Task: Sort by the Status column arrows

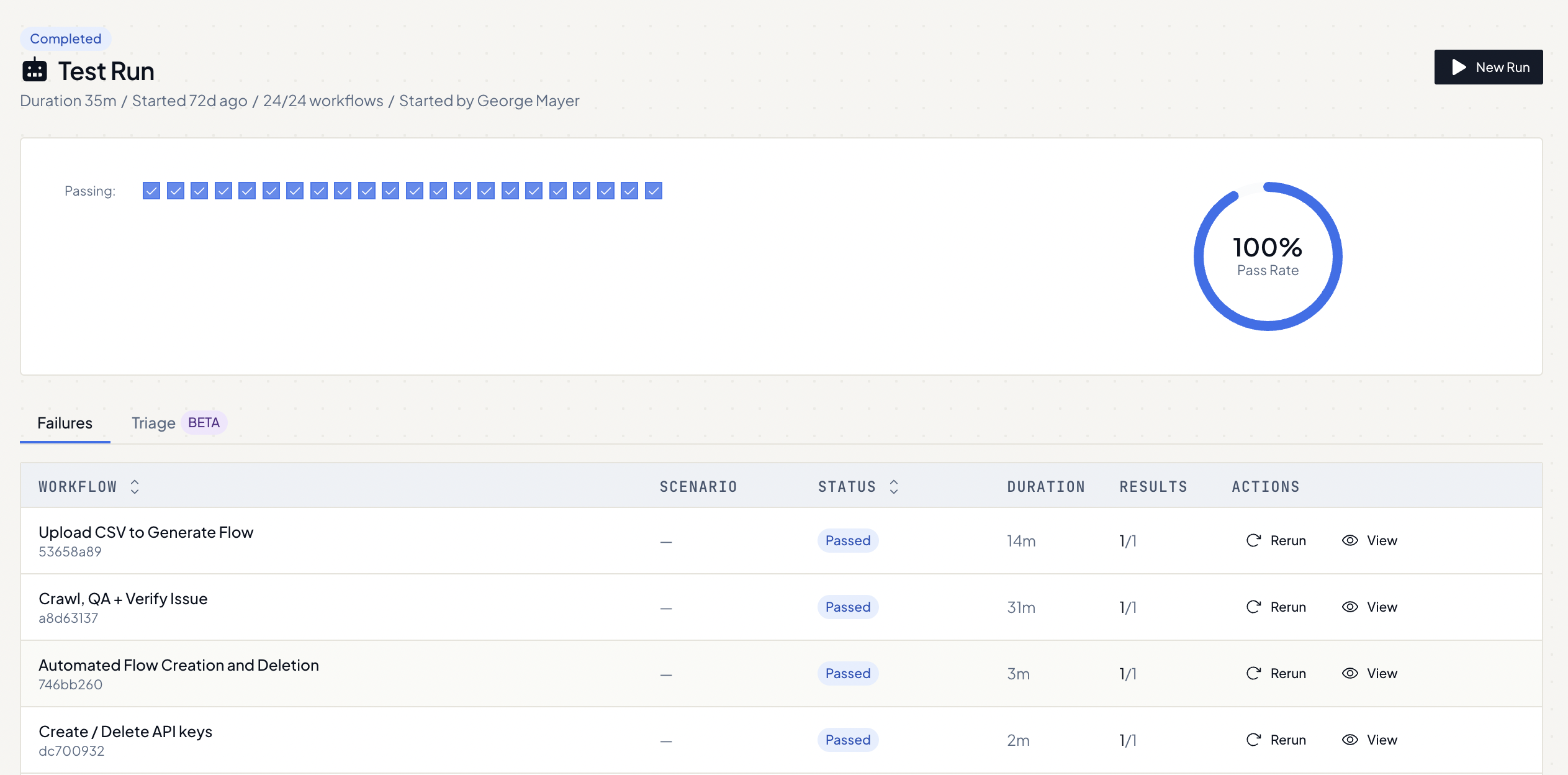Action: [x=894, y=487]
